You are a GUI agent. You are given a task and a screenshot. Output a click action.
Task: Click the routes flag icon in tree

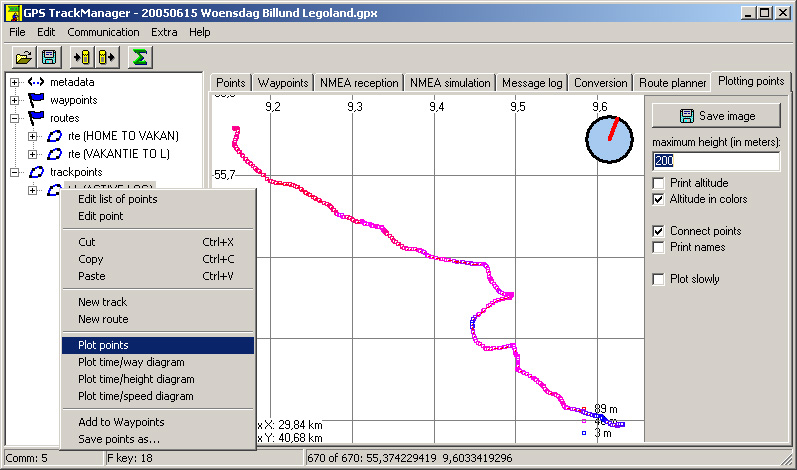click(x=37, y=118)
